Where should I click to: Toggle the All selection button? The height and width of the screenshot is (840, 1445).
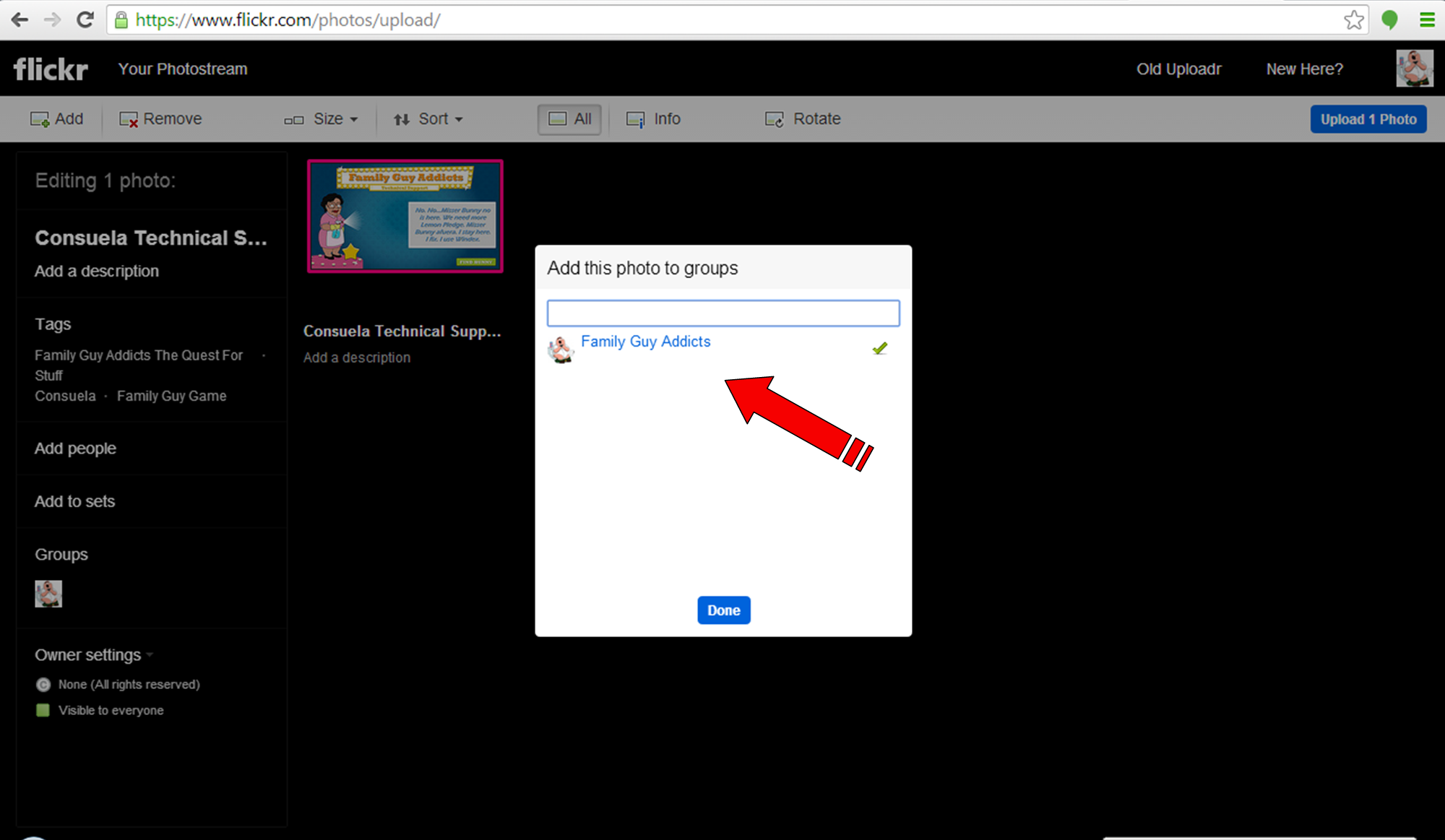[569, 119]
